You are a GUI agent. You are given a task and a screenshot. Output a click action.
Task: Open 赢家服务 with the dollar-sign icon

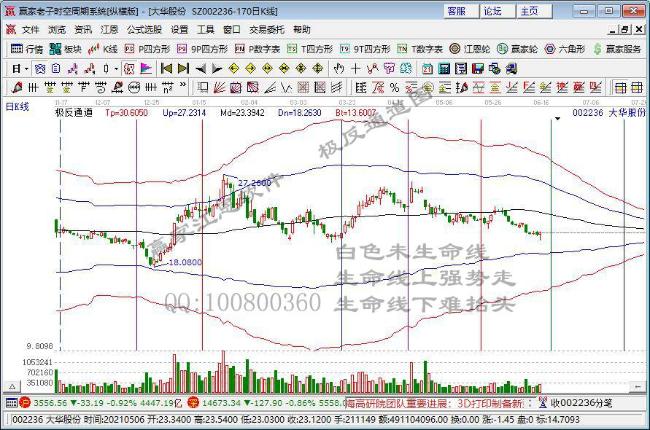tap(617, 49)
